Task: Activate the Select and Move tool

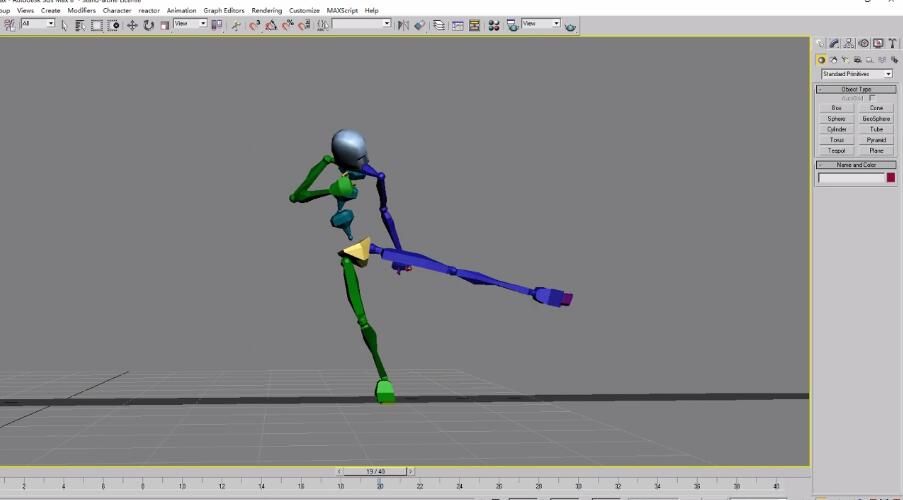Action: point(132,25)
